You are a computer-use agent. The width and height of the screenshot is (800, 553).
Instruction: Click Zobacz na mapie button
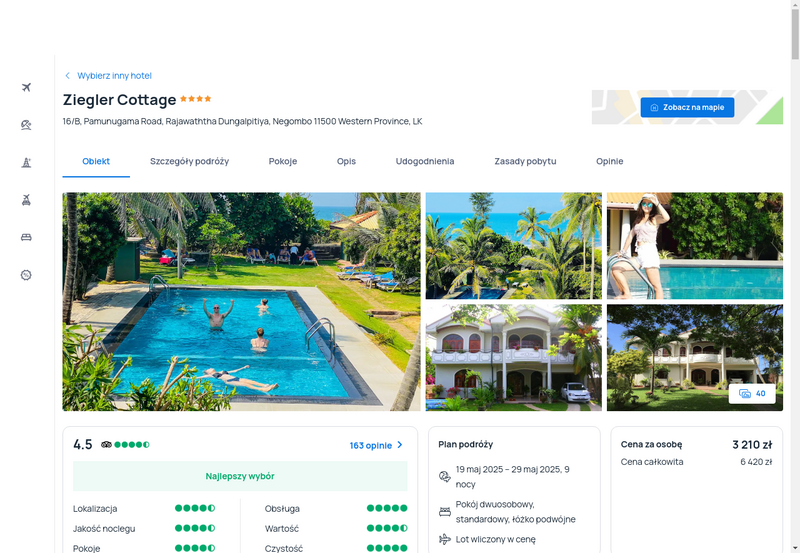tap(687, 108)
